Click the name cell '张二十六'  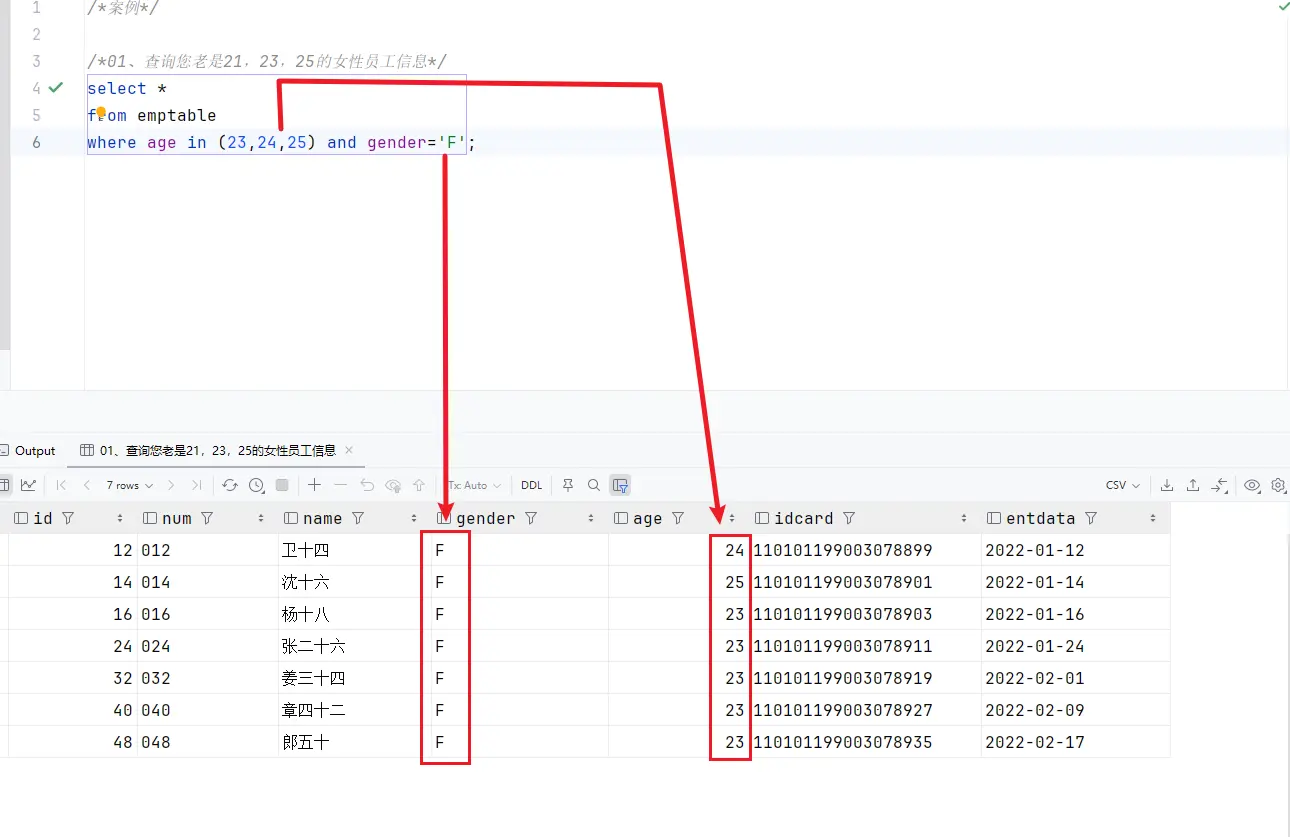click(x=314, y=646)
